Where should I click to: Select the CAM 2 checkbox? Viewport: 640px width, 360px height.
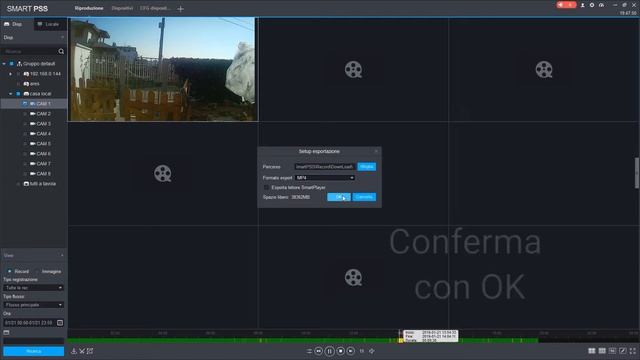25,114
